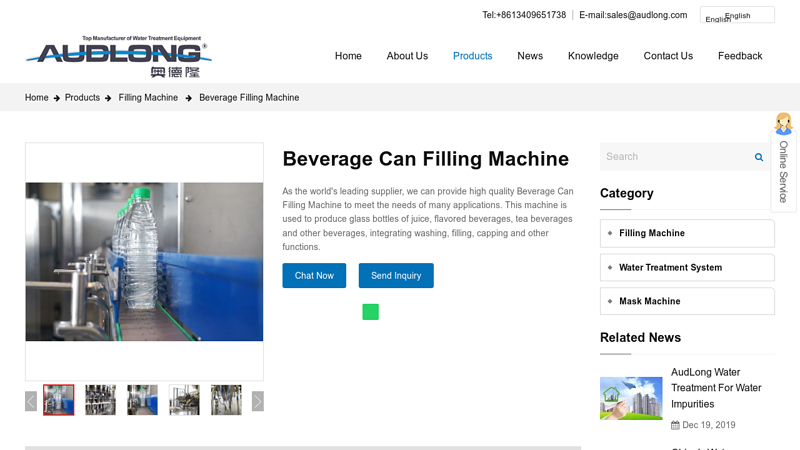The width and height of the screenshot is (800, 450).
Task: Open the Knowledge menu item
Action: pos(593,56)
